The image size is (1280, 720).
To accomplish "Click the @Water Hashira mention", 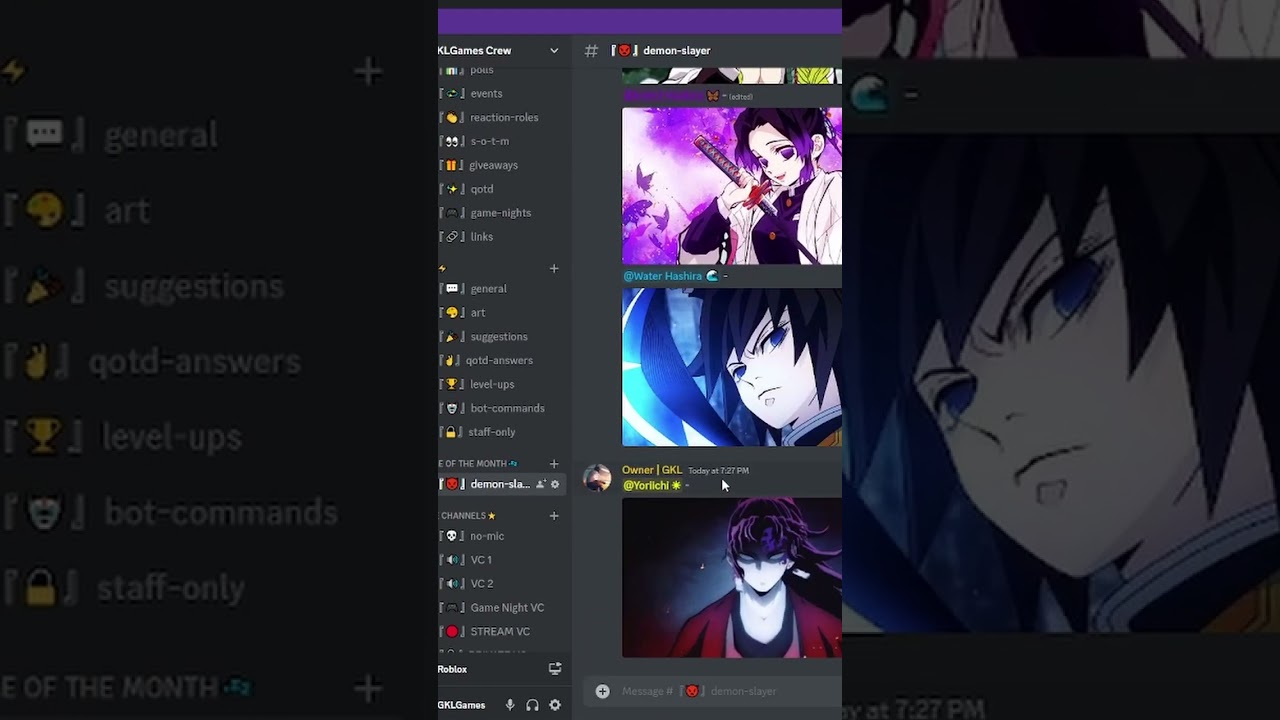I will (670, 276).
